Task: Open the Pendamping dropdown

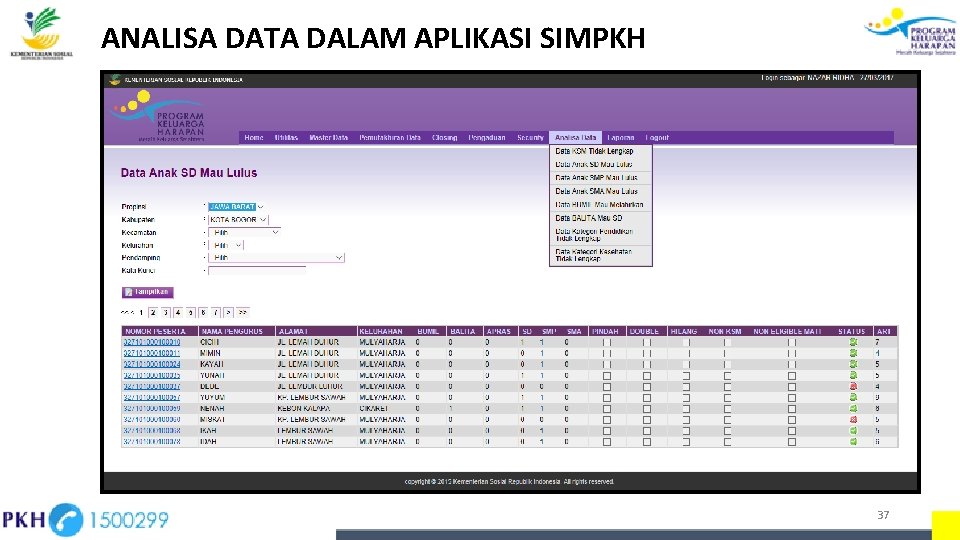Action: click(x=276, y=258)
